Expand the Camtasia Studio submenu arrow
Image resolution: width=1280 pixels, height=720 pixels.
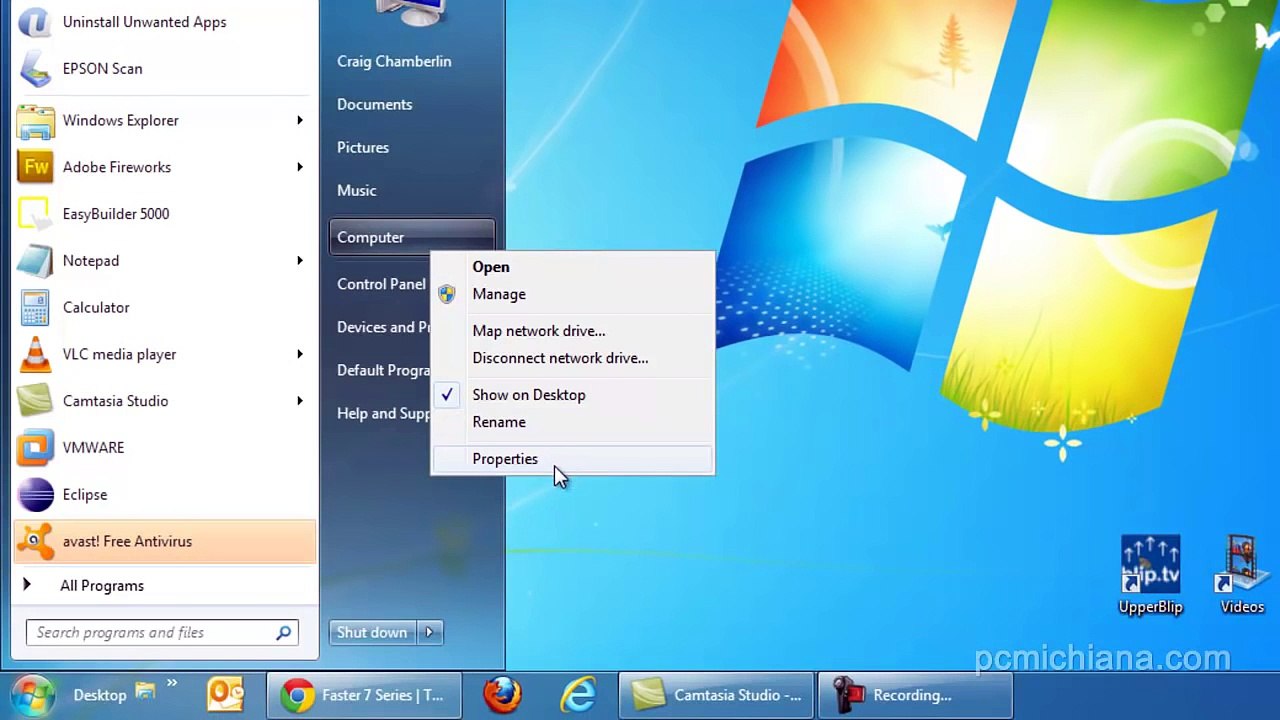tap(299, 401)
